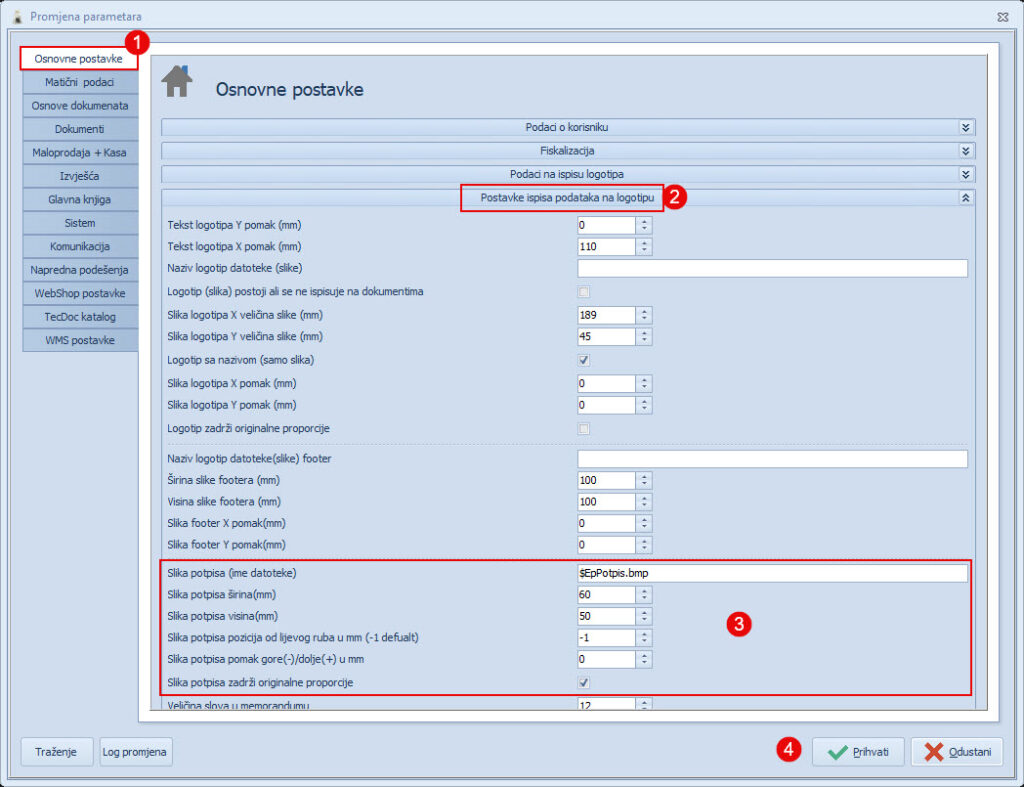
Task: Increase Tekst logotipa X pomak value
Action: point(644,242)
